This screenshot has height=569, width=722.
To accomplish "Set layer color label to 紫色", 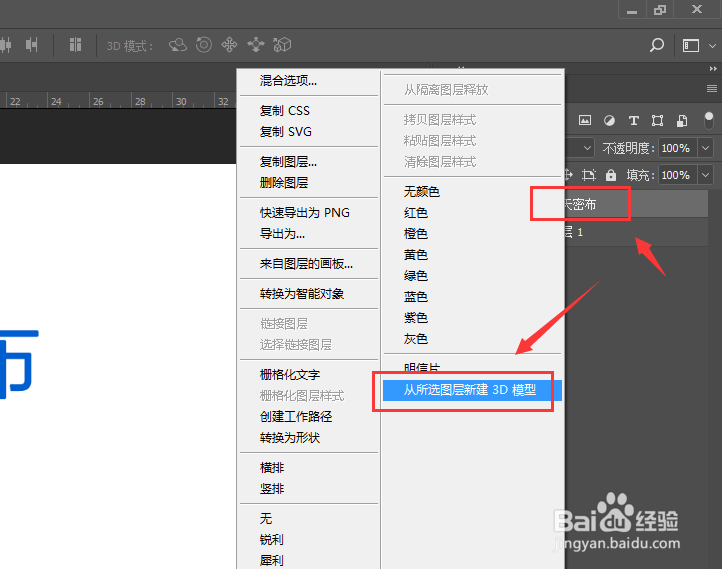I will click(x=416, y=318).
